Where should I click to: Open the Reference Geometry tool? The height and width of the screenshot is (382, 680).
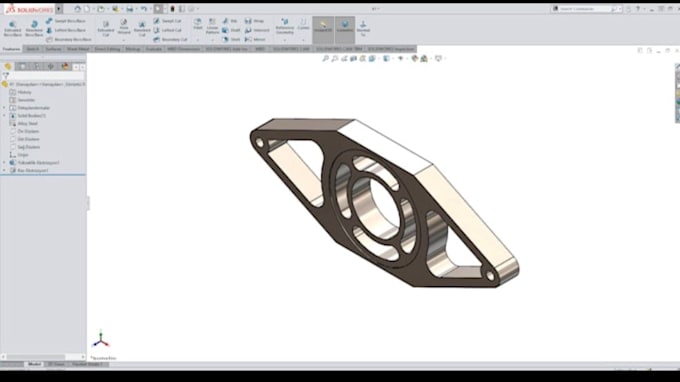285,26
